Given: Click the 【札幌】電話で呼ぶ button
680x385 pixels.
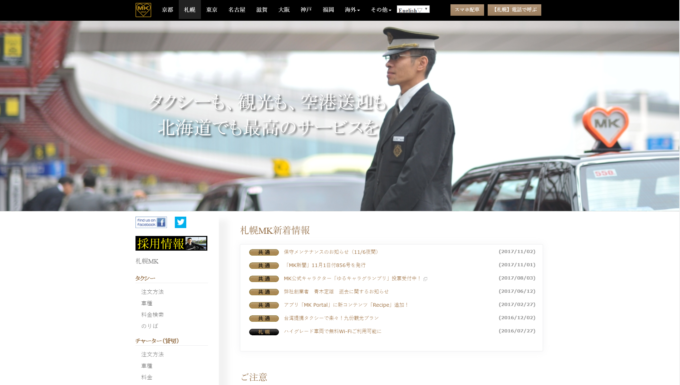Looking at the screenshot, I should tap(514, 10).
